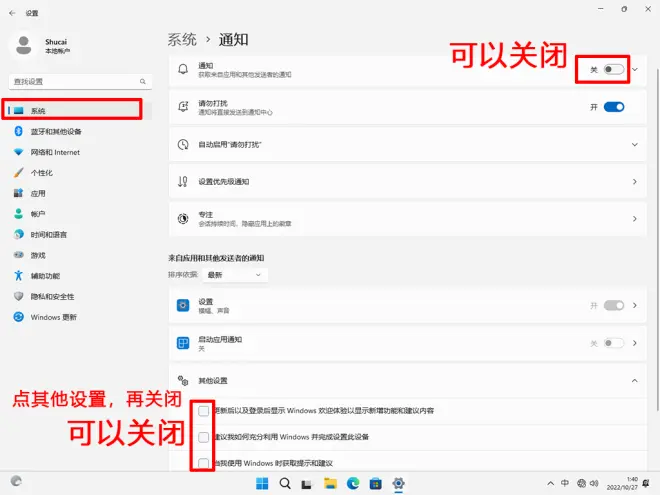The height and width of the screenshot is (495, 660).
Task: Click the privacy shield icon
Action: point(19,296)
